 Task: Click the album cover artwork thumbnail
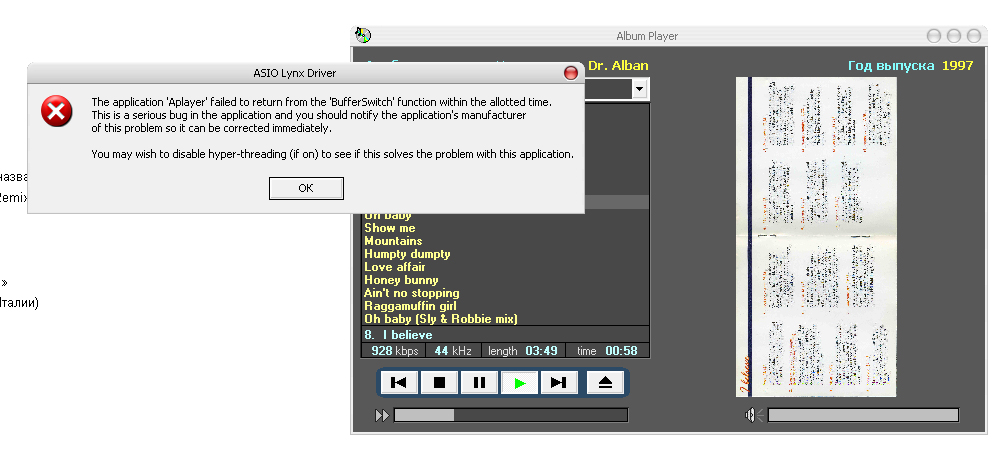point(815,237)
